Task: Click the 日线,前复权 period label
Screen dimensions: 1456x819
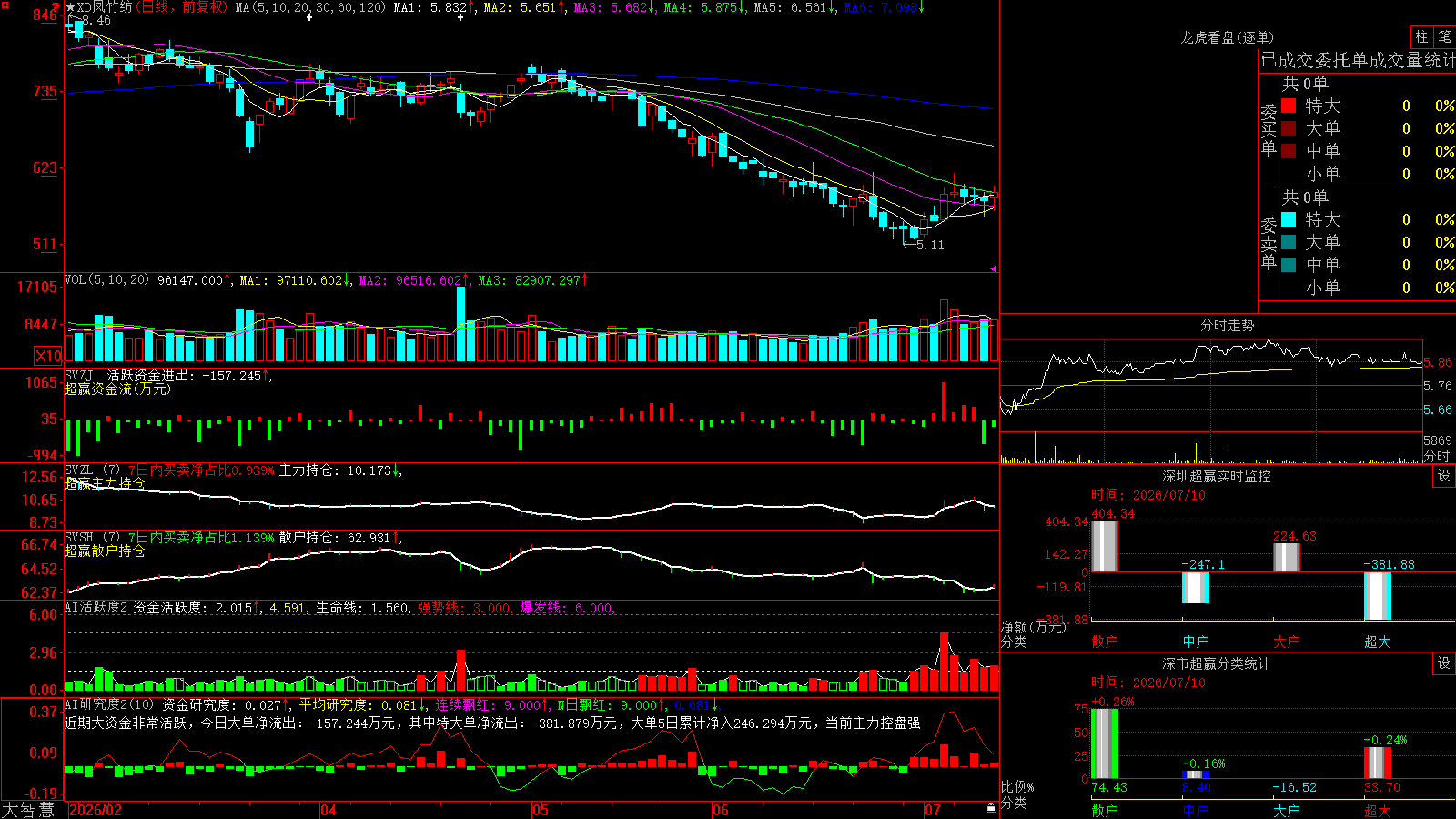Action: click(182, 7)
